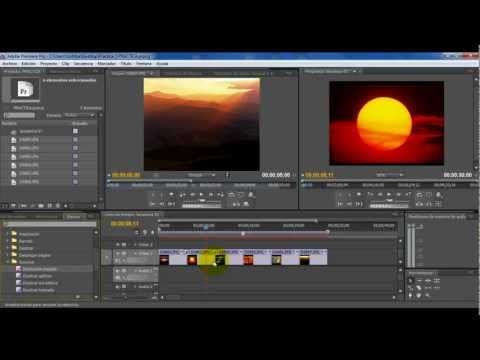The image size is (480, 360).
Task: Play the sequence in Program monitor
Action: coord(389,194)
